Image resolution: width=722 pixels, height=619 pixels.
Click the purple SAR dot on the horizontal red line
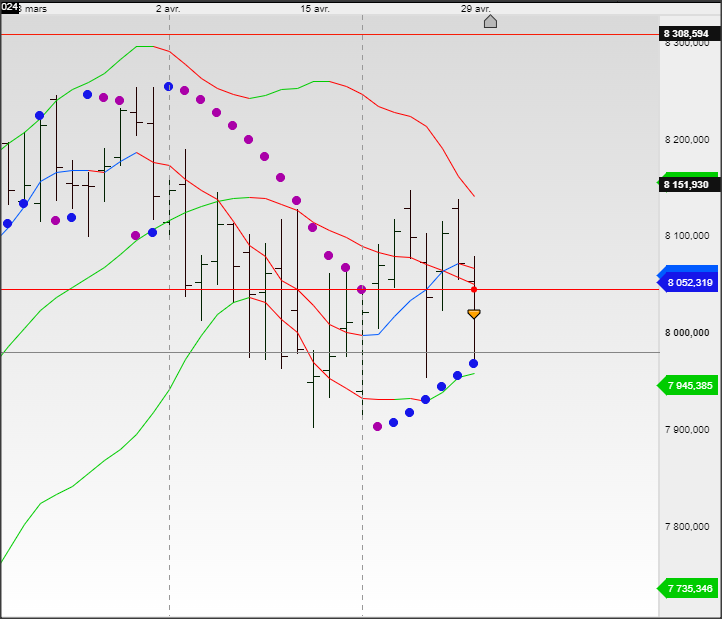pyautogui.click(x=361, y=289)
